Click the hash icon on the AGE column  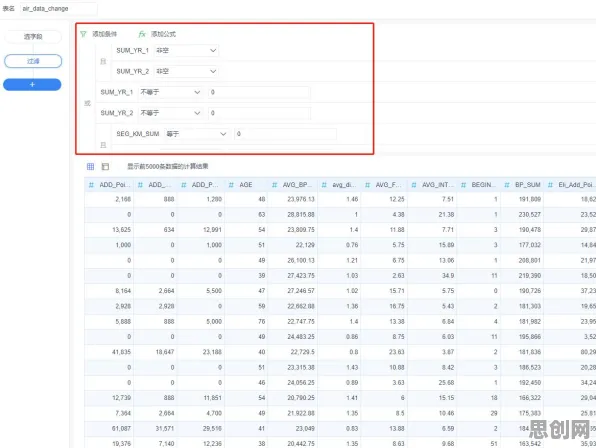tap(231, 185)
